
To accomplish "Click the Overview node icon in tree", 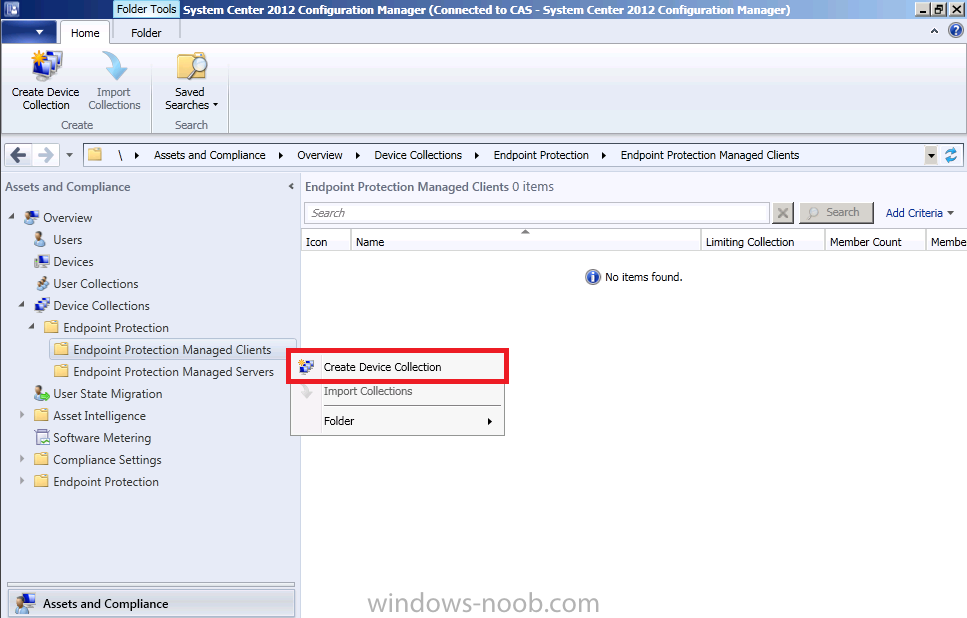I will click(31, 218).
